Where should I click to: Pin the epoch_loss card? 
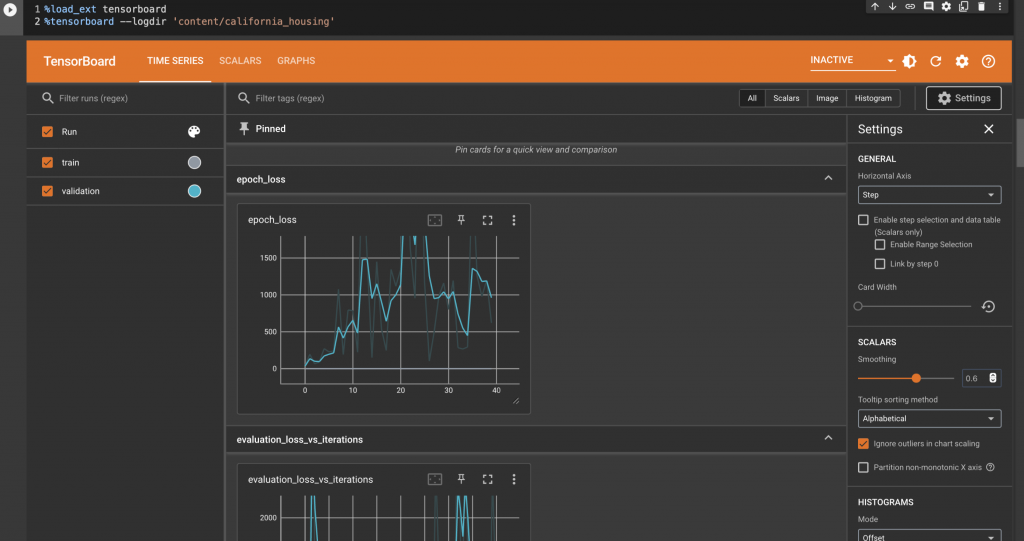click(461, 220)
